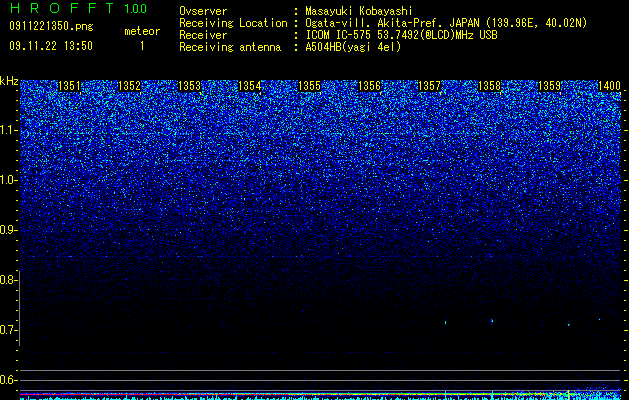
Task: Click the HROFFT title text
Action: (63, 8)
